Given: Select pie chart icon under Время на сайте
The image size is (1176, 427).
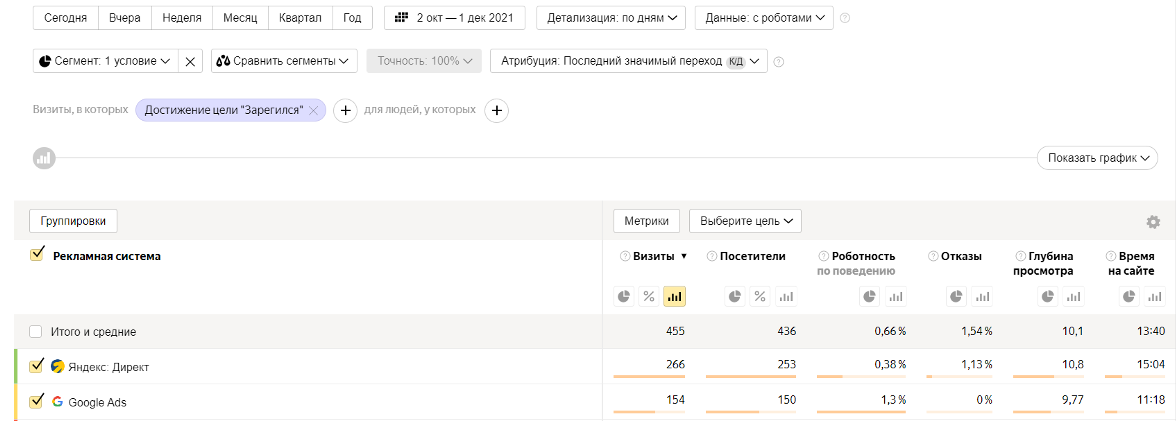Looking at the screenshot, I should click(1129, 296).
